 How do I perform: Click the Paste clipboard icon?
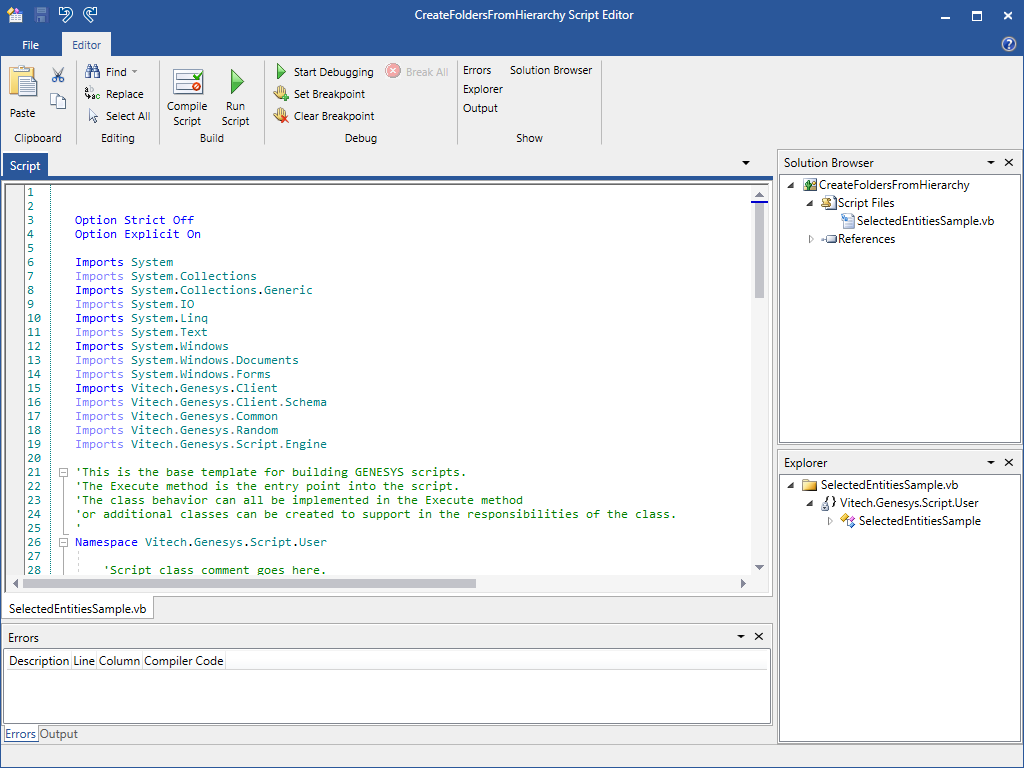(x=22, y=84)
